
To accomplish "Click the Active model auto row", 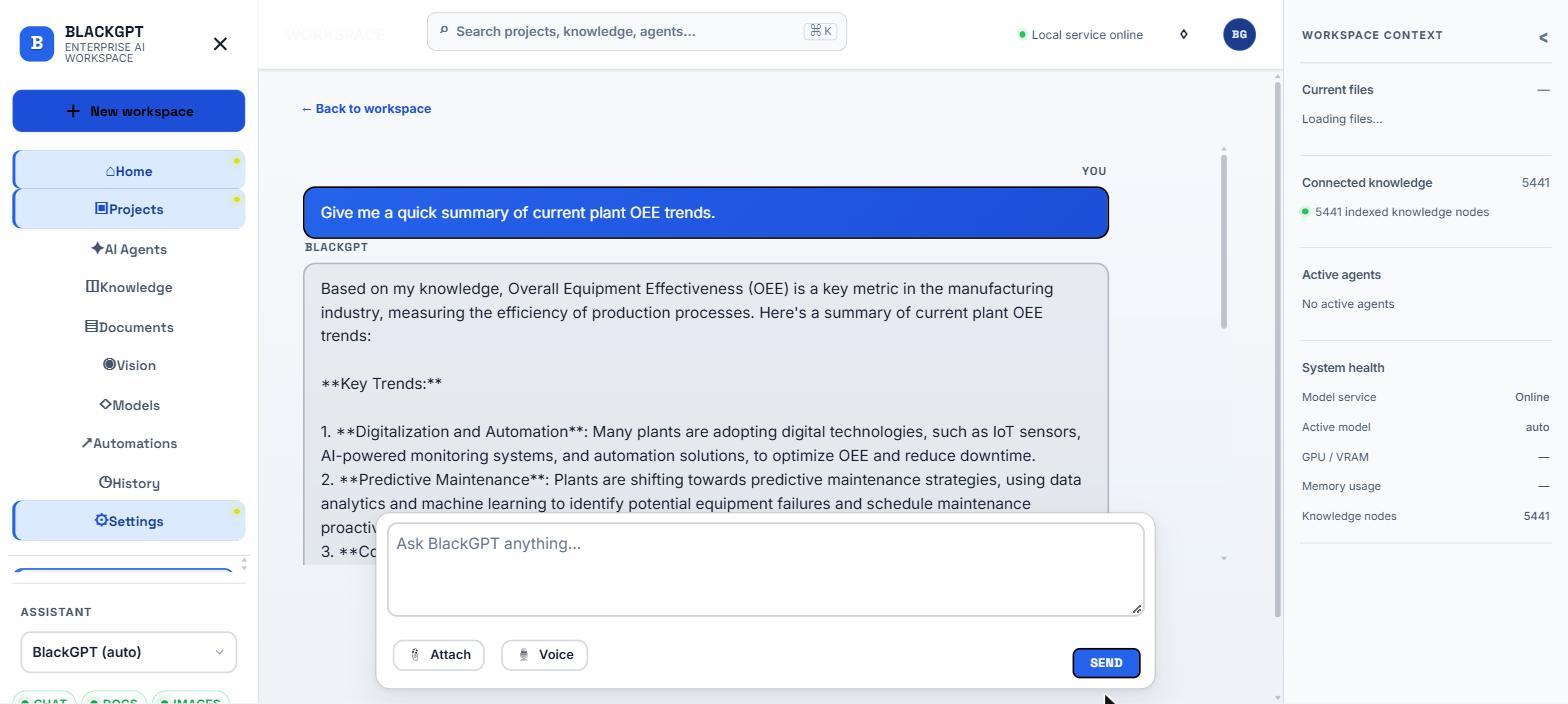I will [1426, 427].
